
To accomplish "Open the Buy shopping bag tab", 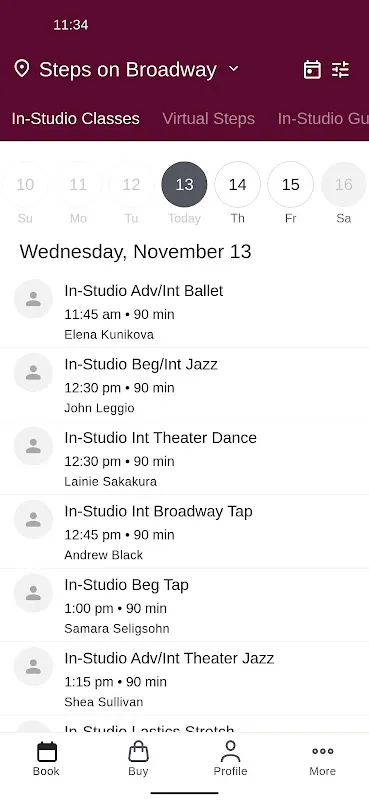I will pyautogui.click(x=138, y=759).
